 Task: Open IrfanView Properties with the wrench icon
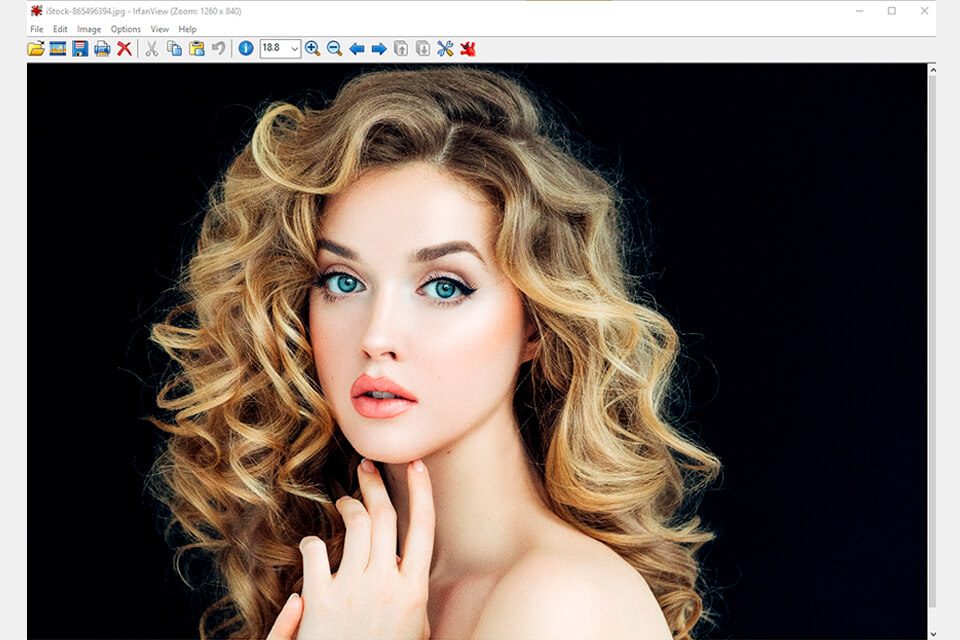[x=447, y=47]
